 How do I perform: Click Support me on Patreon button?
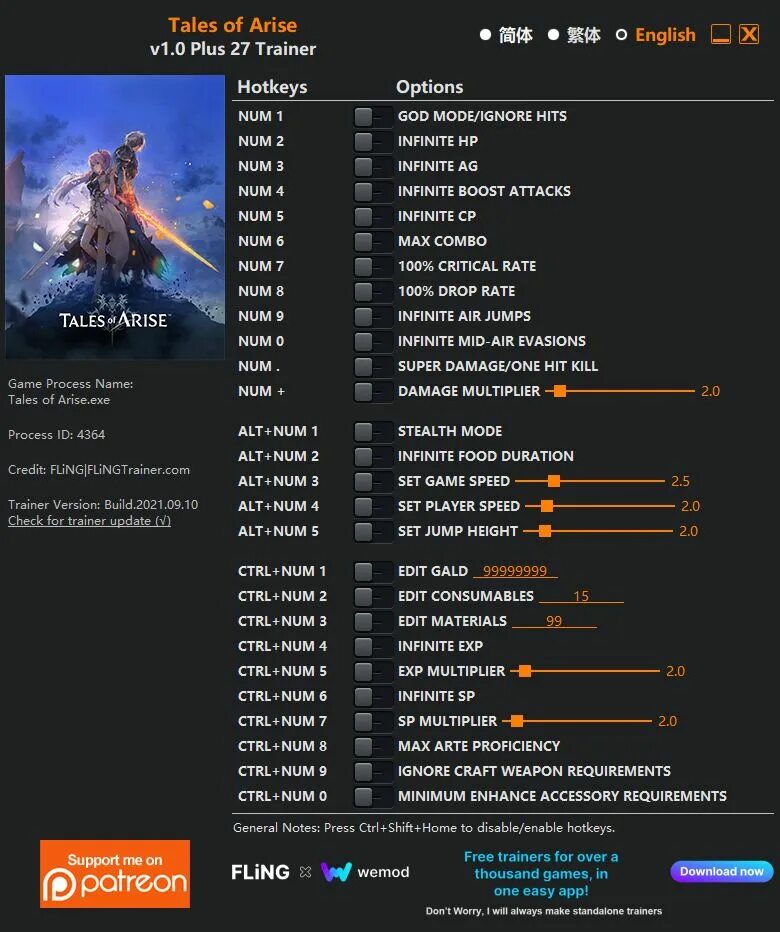pyautogui.click(x=115, y=874)
